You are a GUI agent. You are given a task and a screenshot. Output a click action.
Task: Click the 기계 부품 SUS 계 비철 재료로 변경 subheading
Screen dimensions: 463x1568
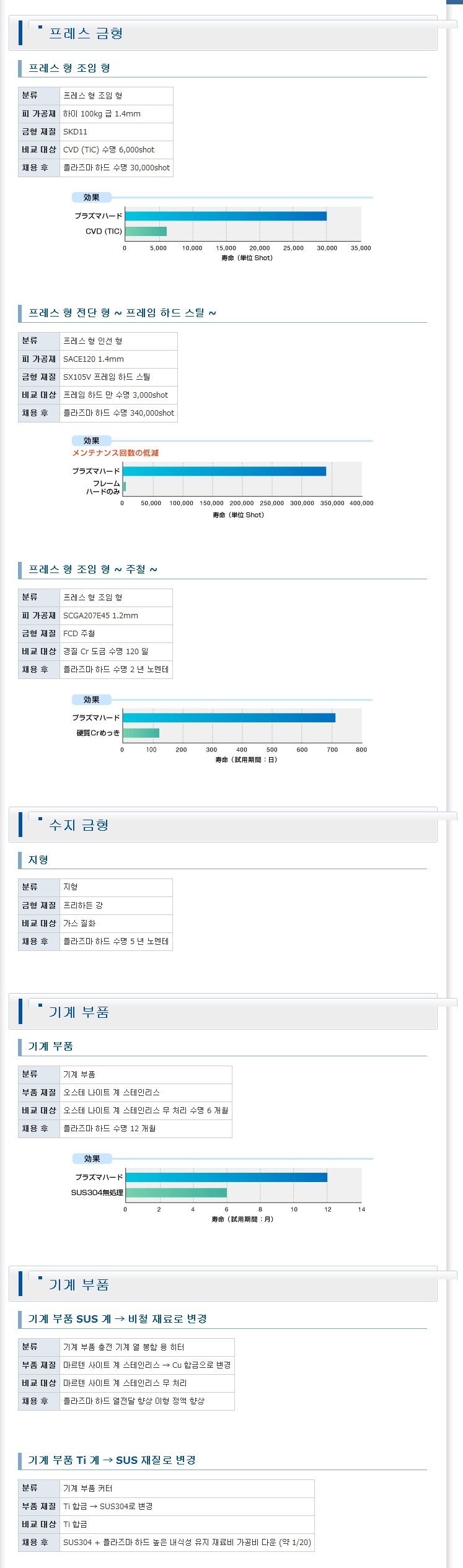[117, 1319]
